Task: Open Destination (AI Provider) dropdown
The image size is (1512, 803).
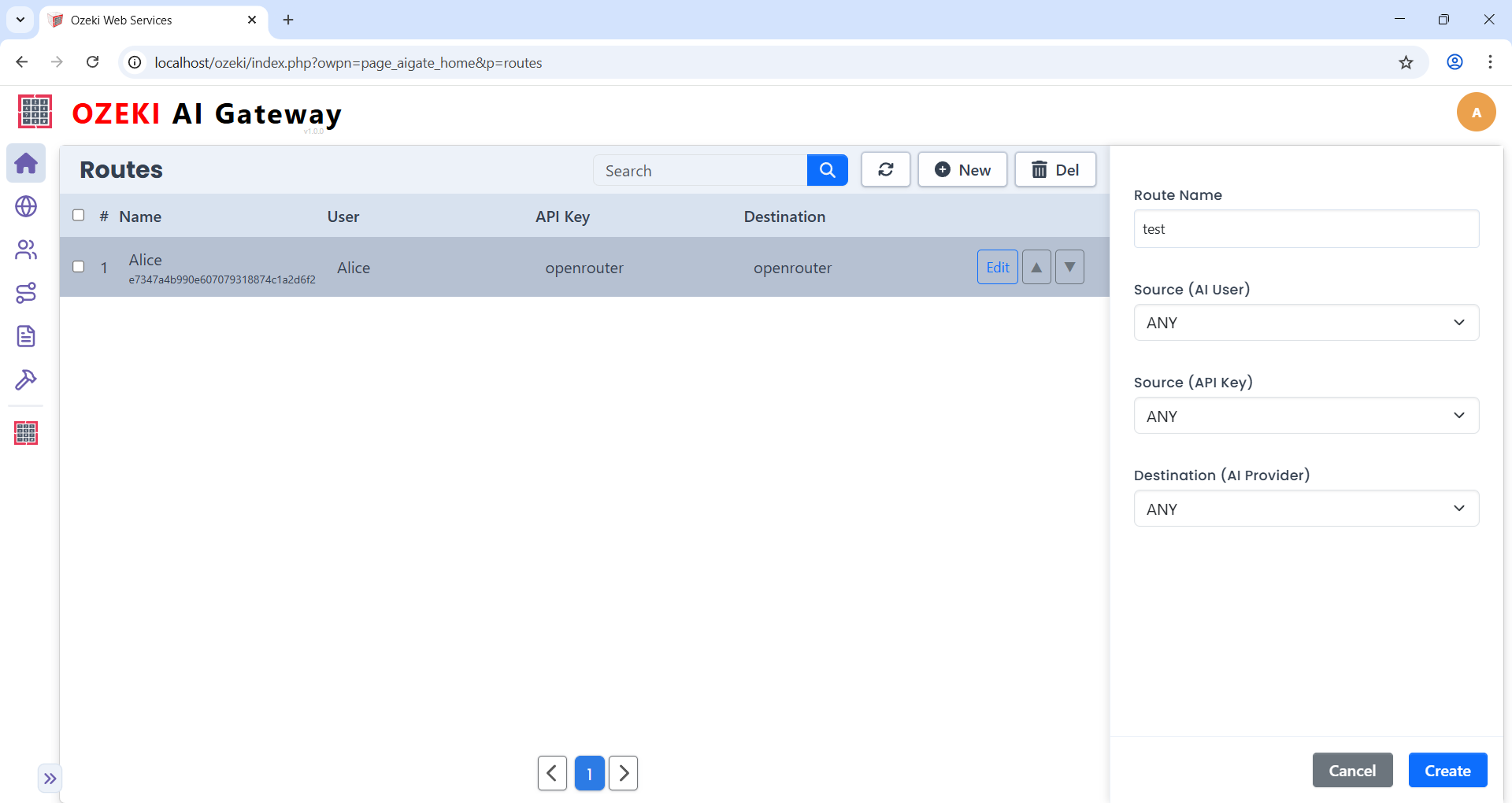Action: click(x=1306, y=509)
